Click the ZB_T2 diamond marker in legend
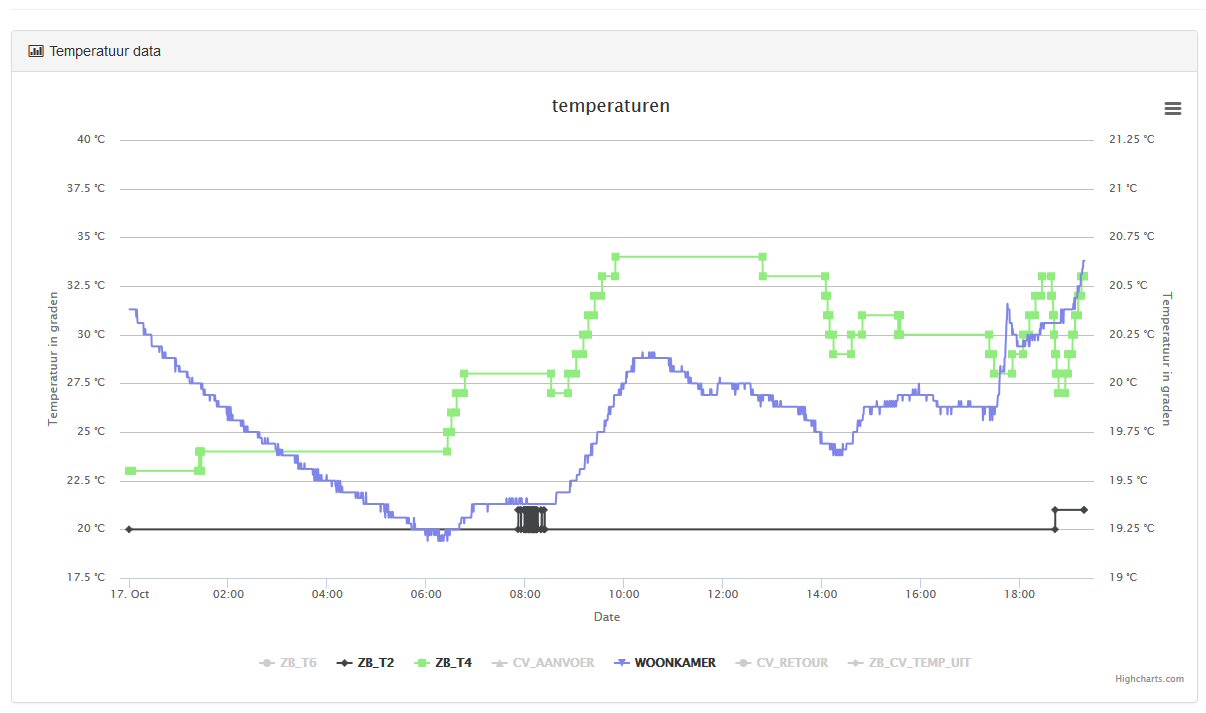This screenshot has width=1206, height=713. pos(345,663)
